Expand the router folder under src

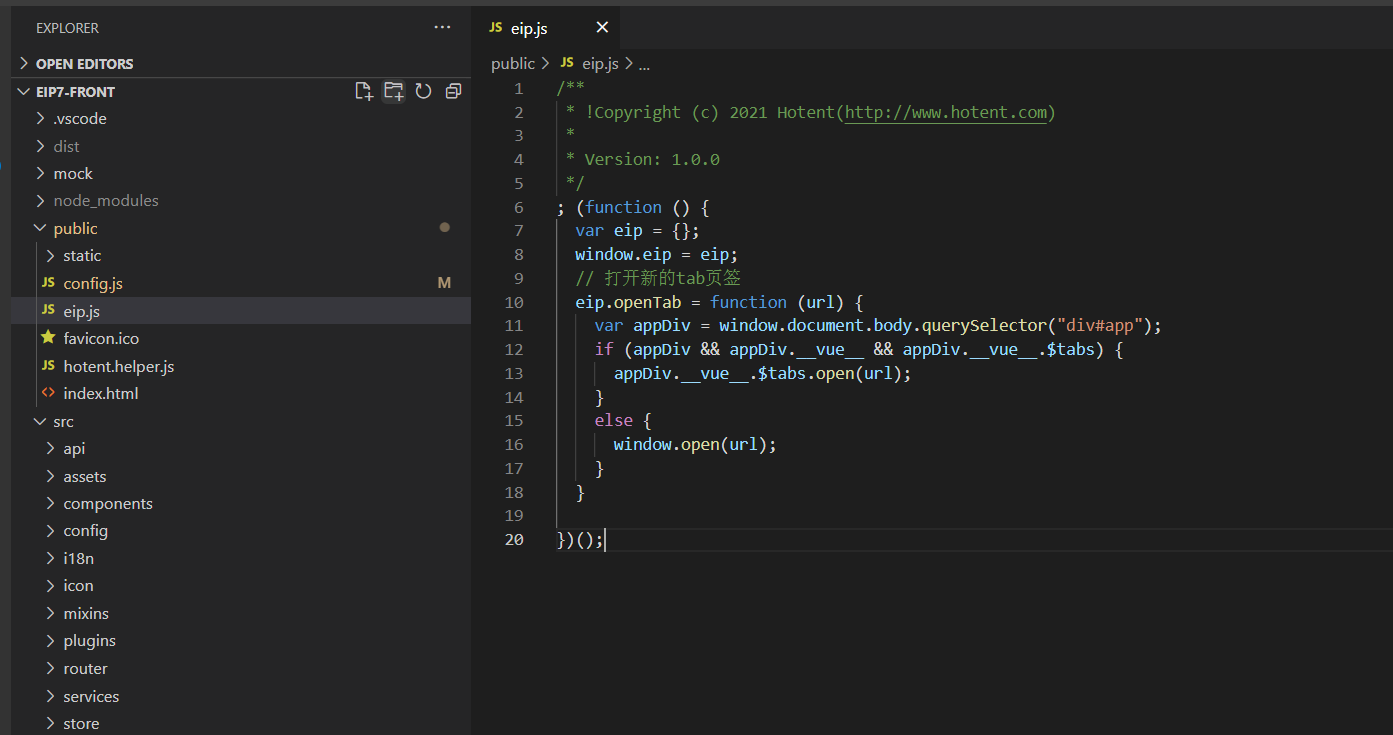[x=85, y=668]
